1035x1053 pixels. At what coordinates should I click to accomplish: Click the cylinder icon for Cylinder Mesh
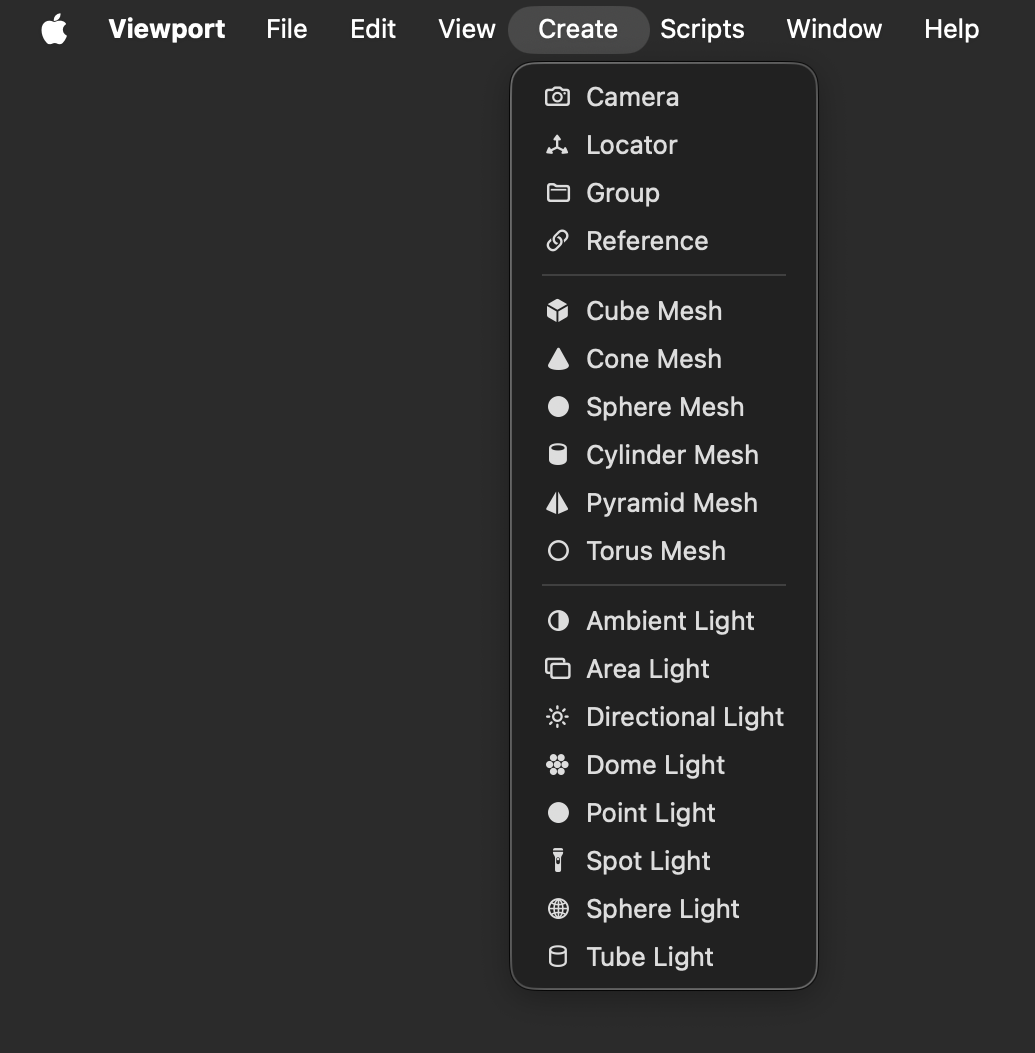[557, 455]
